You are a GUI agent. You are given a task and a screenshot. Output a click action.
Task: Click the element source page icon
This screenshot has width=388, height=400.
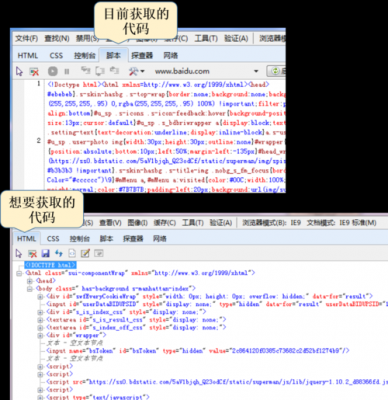72,253
